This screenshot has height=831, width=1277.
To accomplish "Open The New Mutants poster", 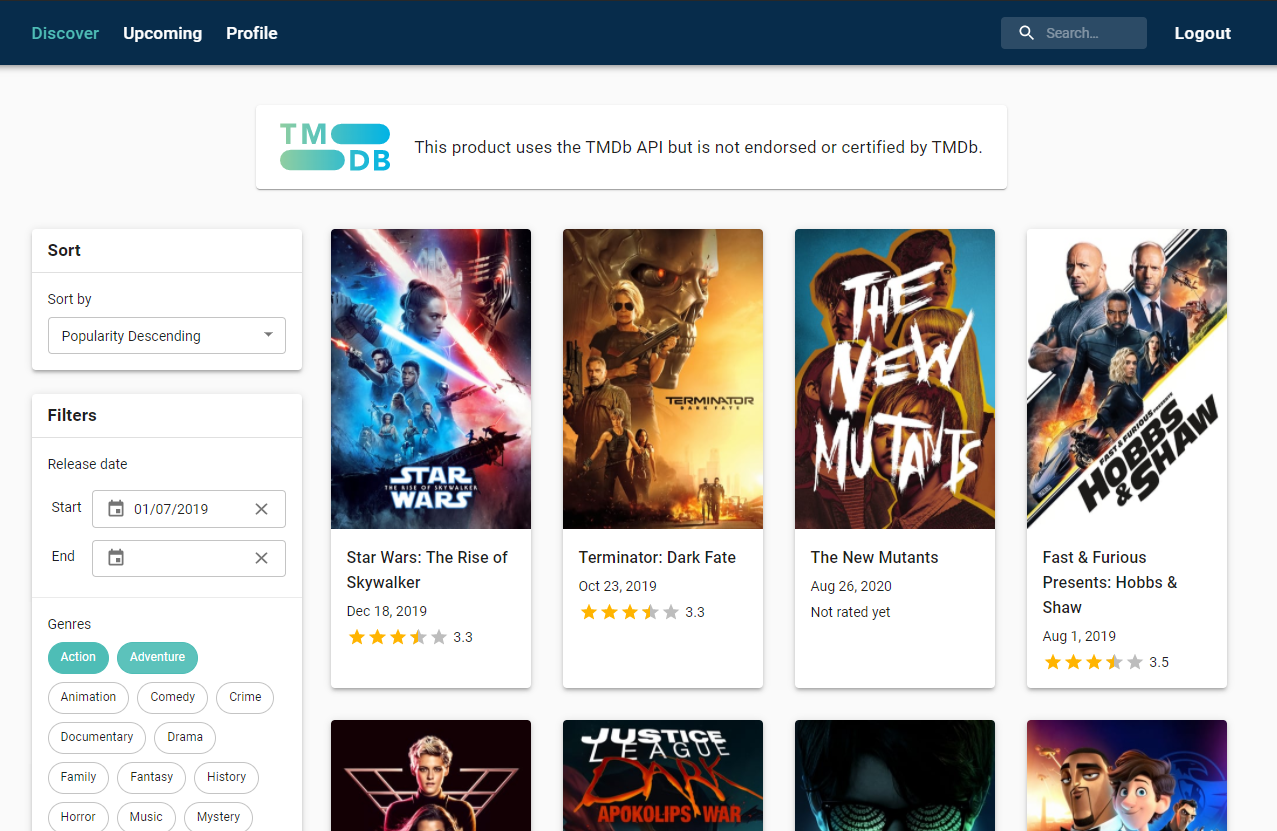I will (x=895, y=379).
